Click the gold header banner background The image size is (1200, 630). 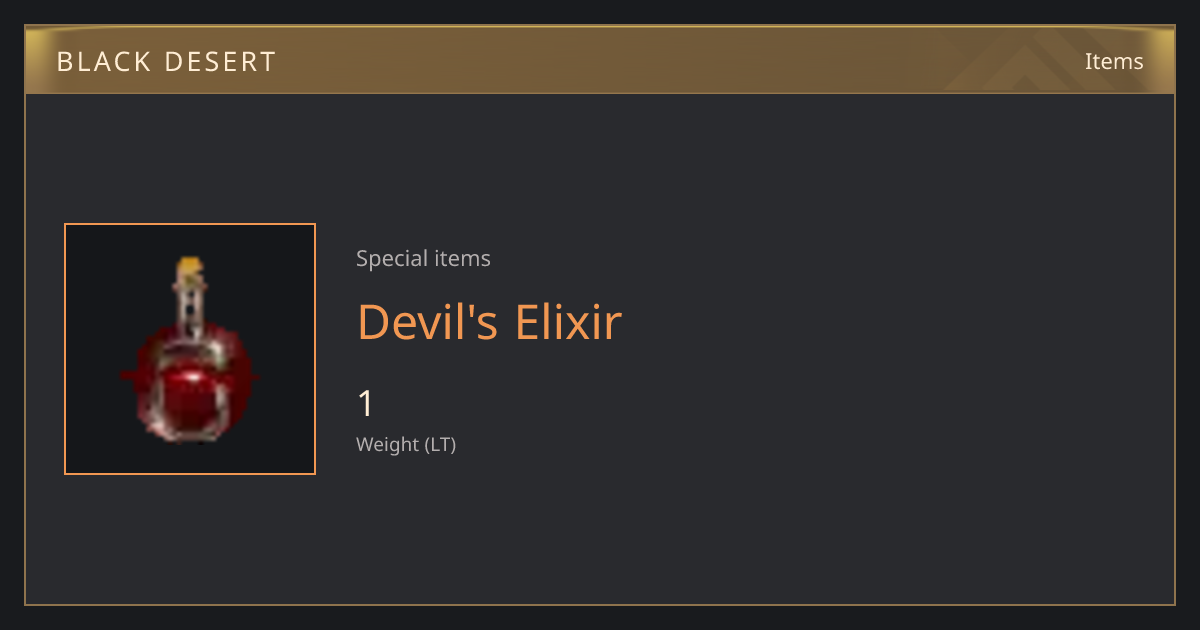(600, 61)
